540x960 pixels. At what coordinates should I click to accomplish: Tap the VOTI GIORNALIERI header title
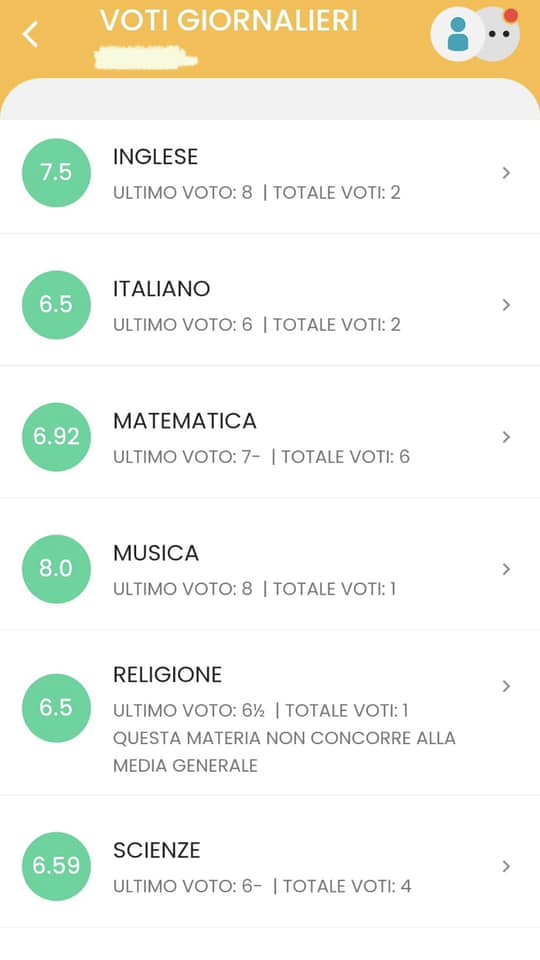(229, 21)
